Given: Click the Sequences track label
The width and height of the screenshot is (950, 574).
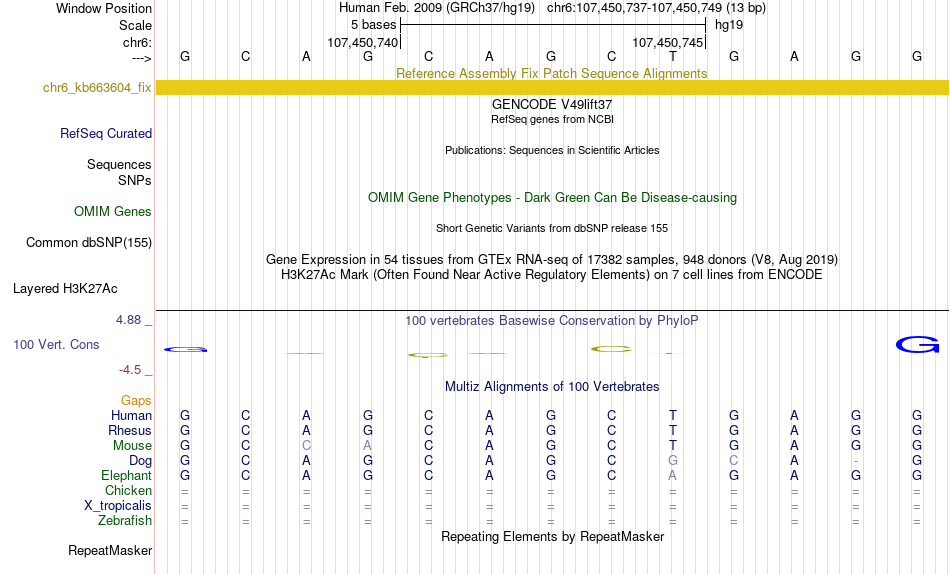Looking at the screenshot, I should click(119, 164).
